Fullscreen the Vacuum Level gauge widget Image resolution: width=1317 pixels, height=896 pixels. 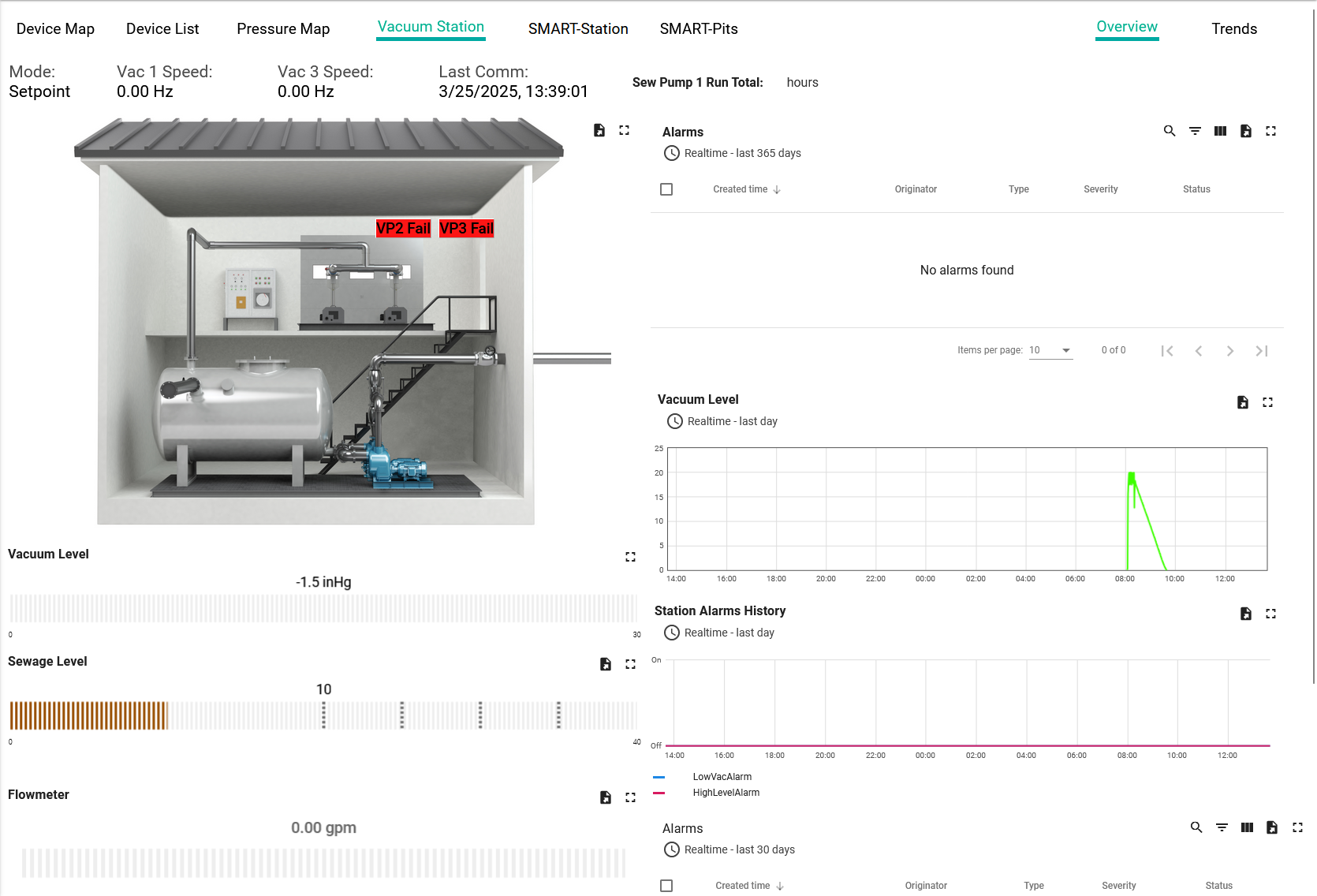point(631,557)
